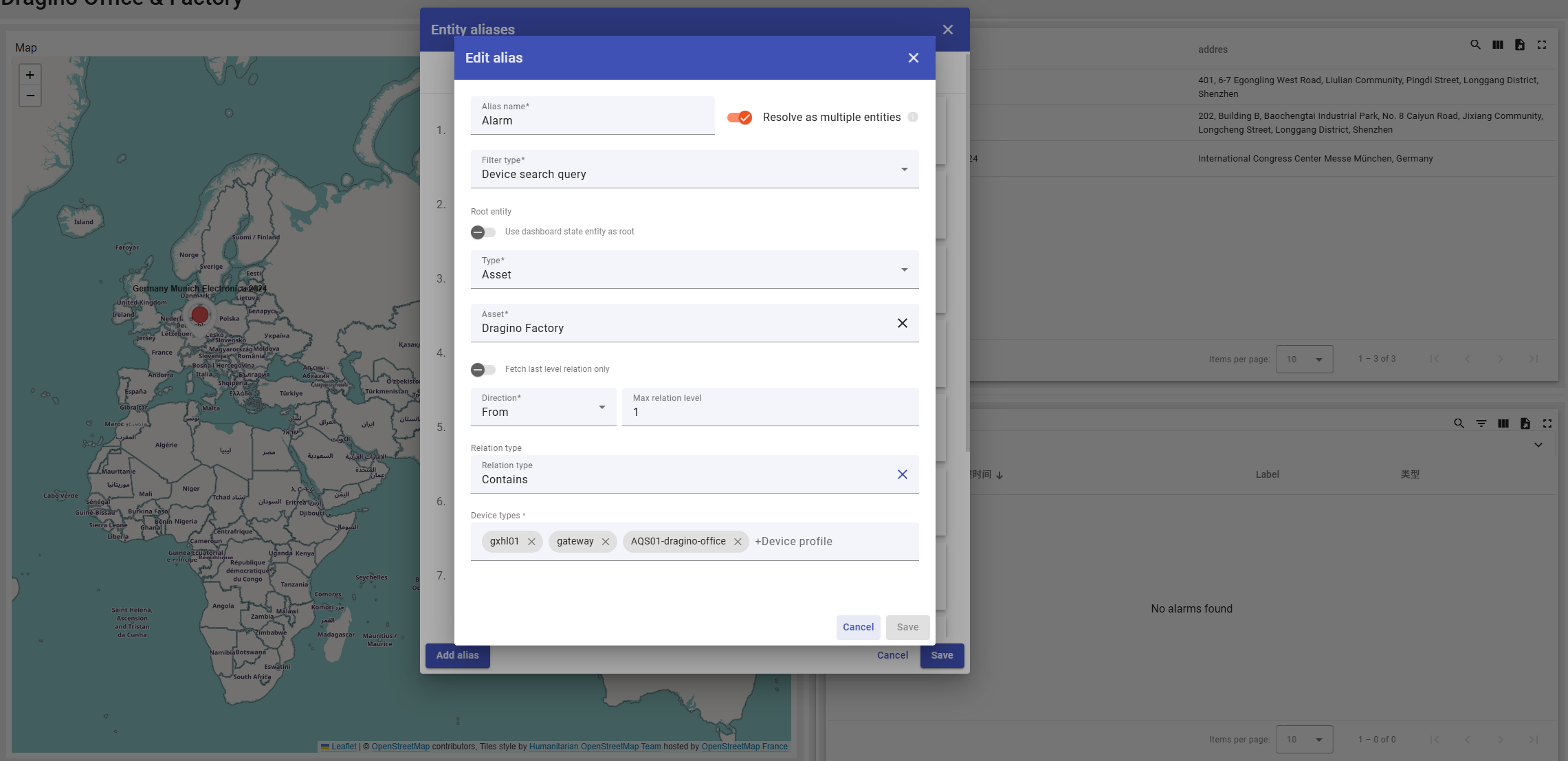Screen dimensions: 1568x761
Task: Click Cancel in Edit alias dialog
Action: [x=858, y=627]
